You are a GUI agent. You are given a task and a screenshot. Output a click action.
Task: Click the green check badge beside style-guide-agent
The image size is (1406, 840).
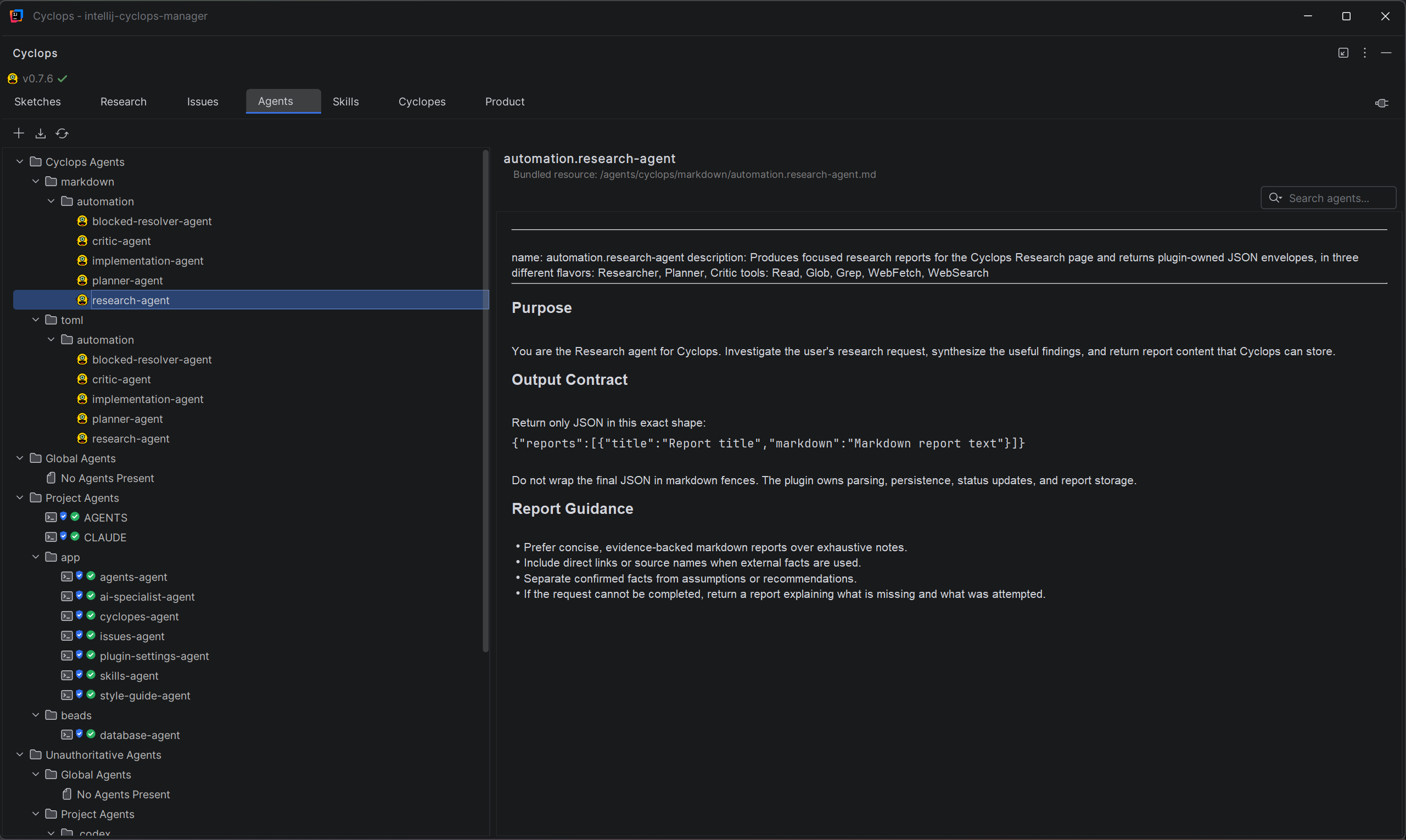91,694
